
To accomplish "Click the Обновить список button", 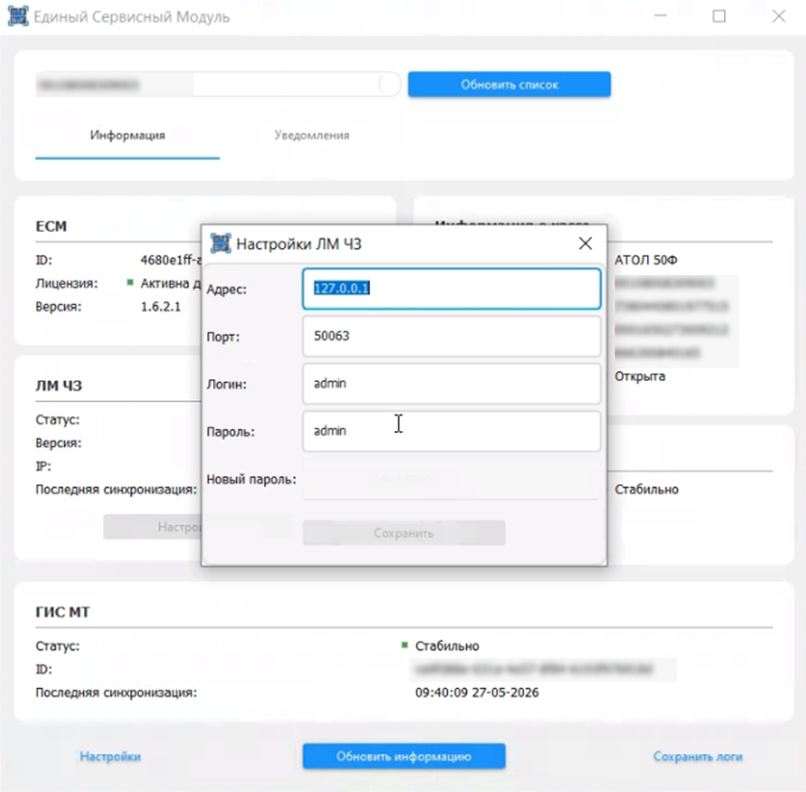I will tap(509, 84).
